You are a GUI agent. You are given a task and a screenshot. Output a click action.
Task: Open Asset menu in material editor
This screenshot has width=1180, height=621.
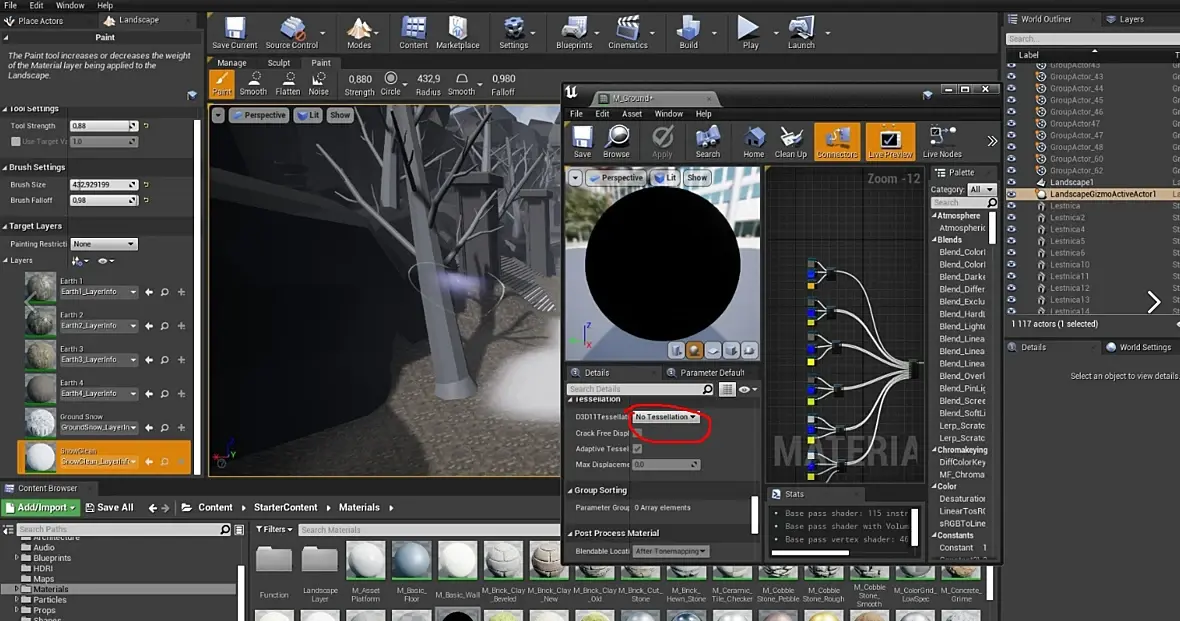click(x=632, y=114)
